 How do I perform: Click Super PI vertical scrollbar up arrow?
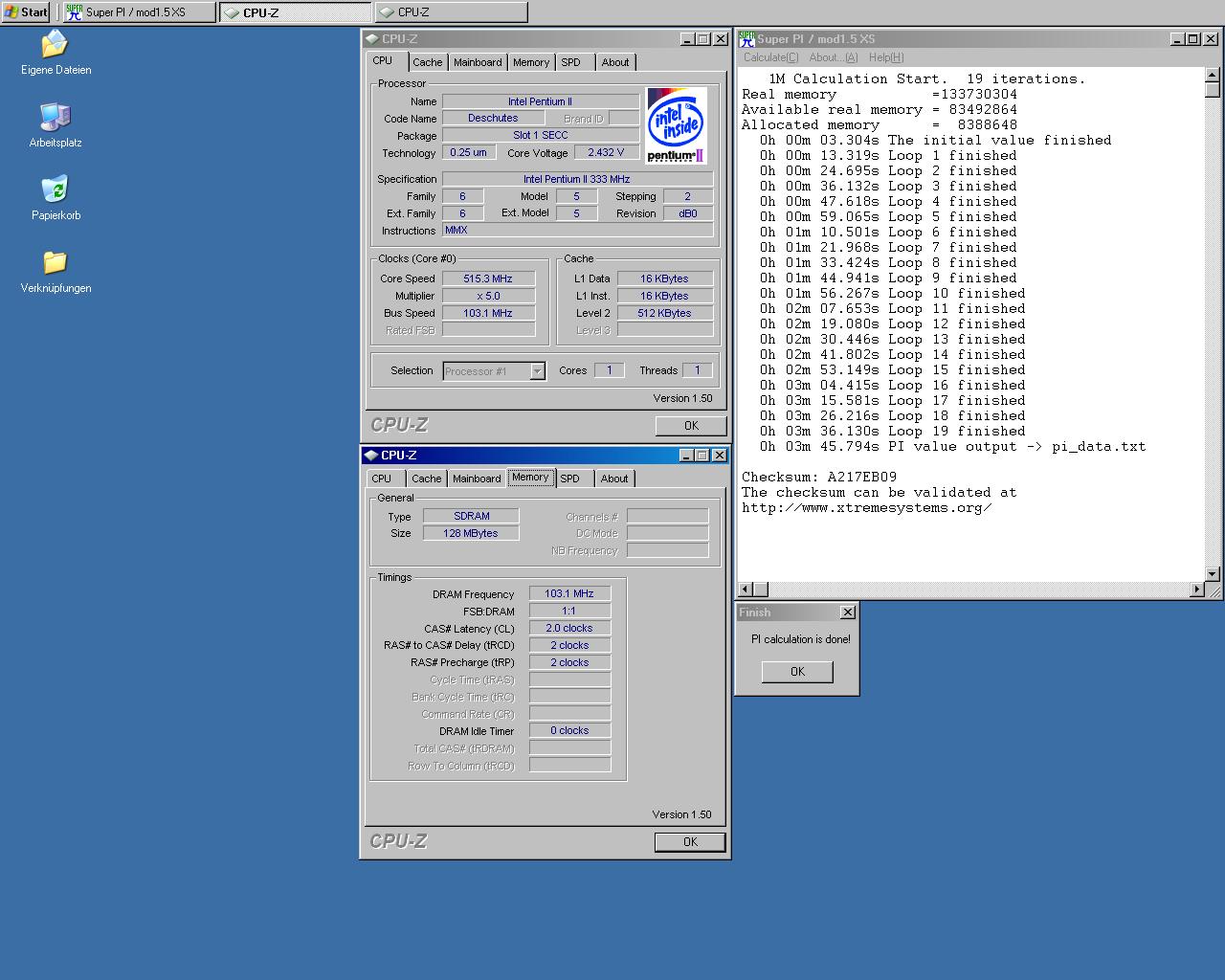[x=1213, y=75]
